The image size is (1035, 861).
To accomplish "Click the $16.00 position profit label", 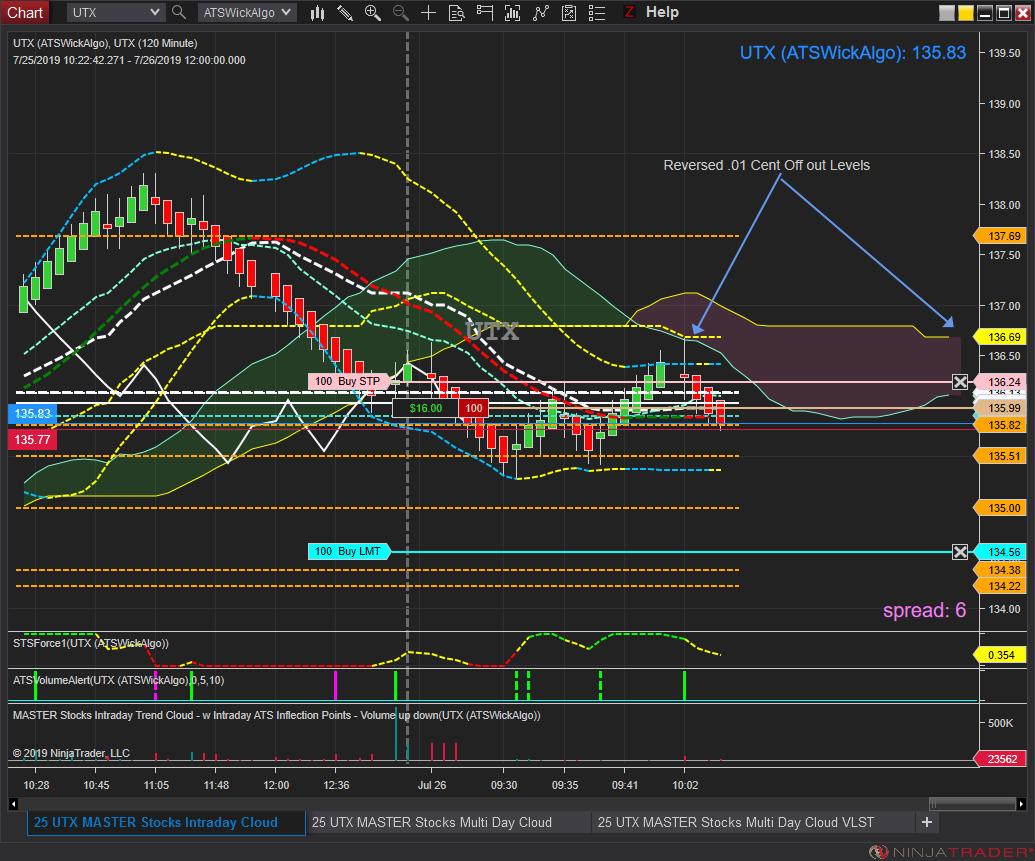I will (425, 408).
